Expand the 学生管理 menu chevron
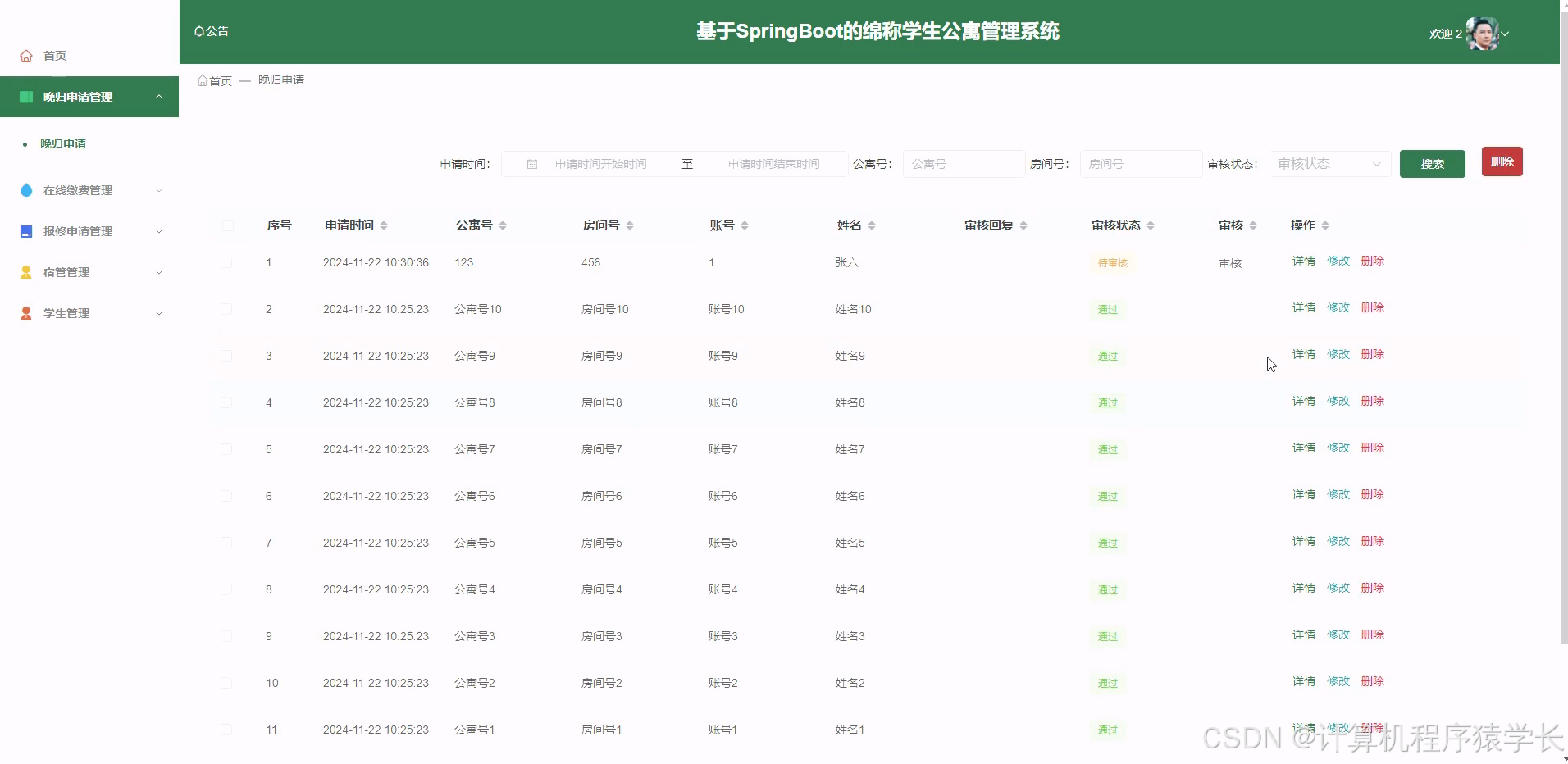 pos(159,312)
